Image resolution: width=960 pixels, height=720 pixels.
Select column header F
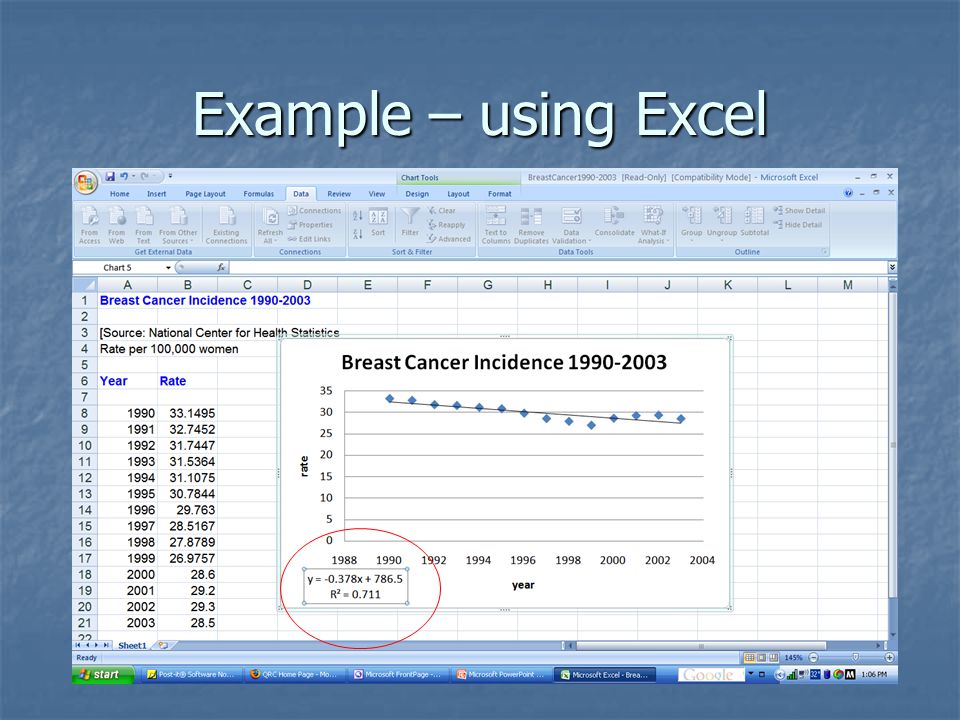coord(427,285)
